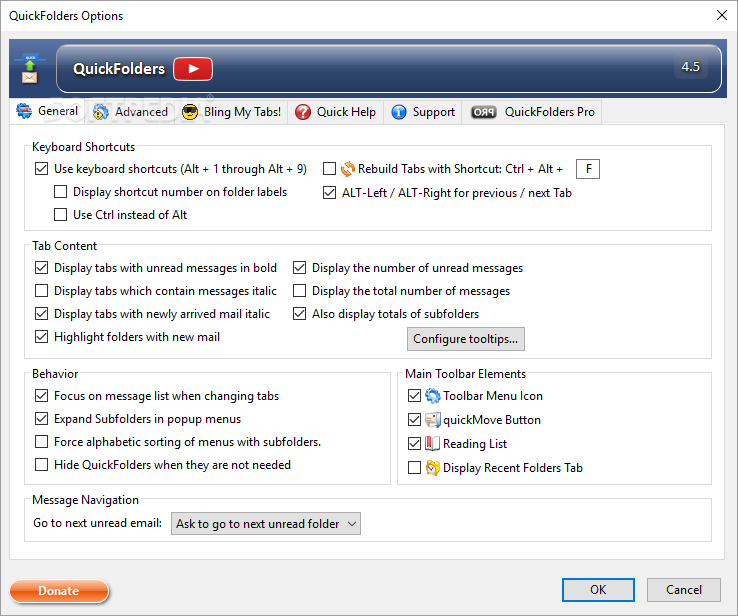Toggle Display the number of unread messages

point(299,268)
